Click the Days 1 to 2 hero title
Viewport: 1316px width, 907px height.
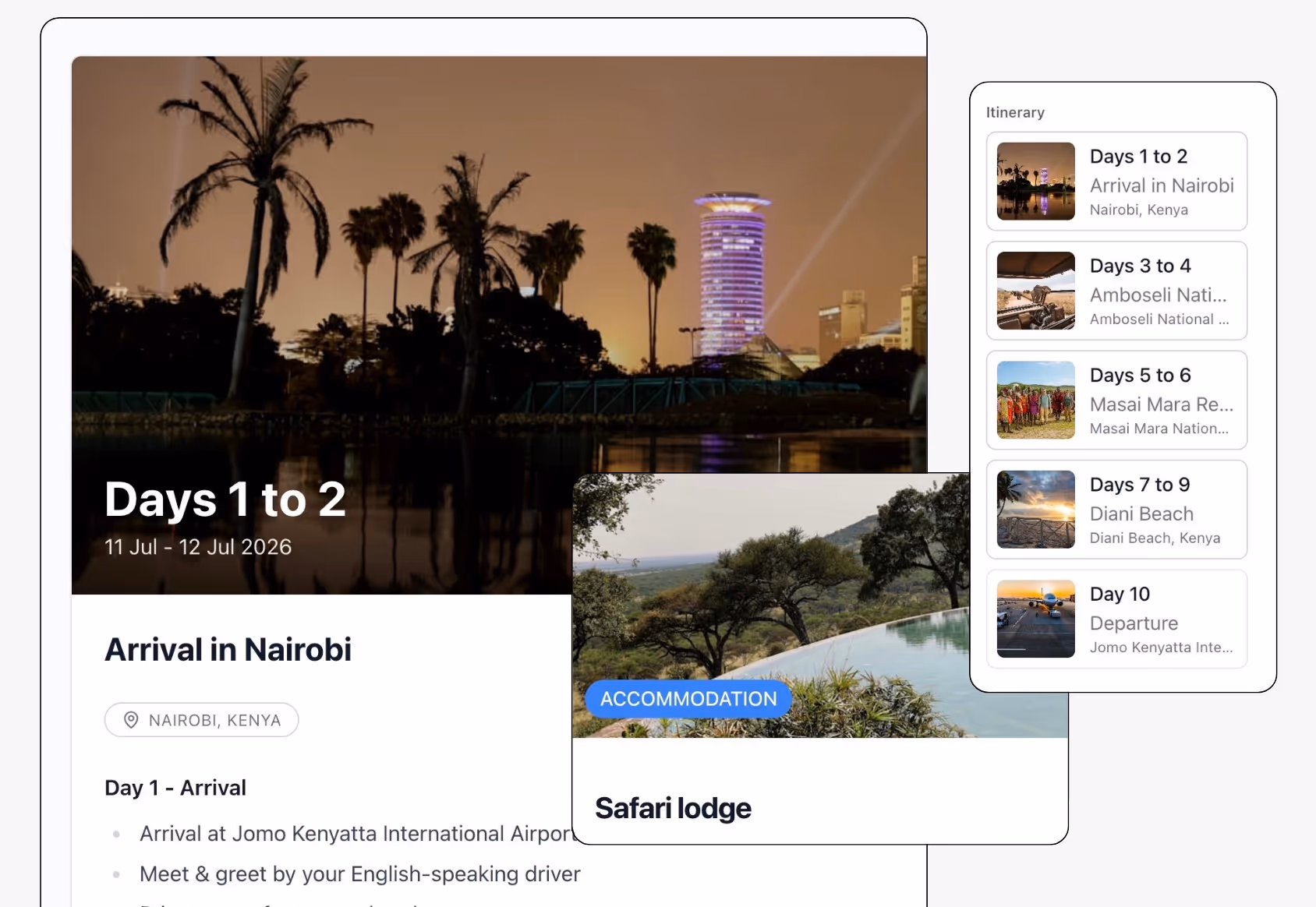tap(225, 499)
